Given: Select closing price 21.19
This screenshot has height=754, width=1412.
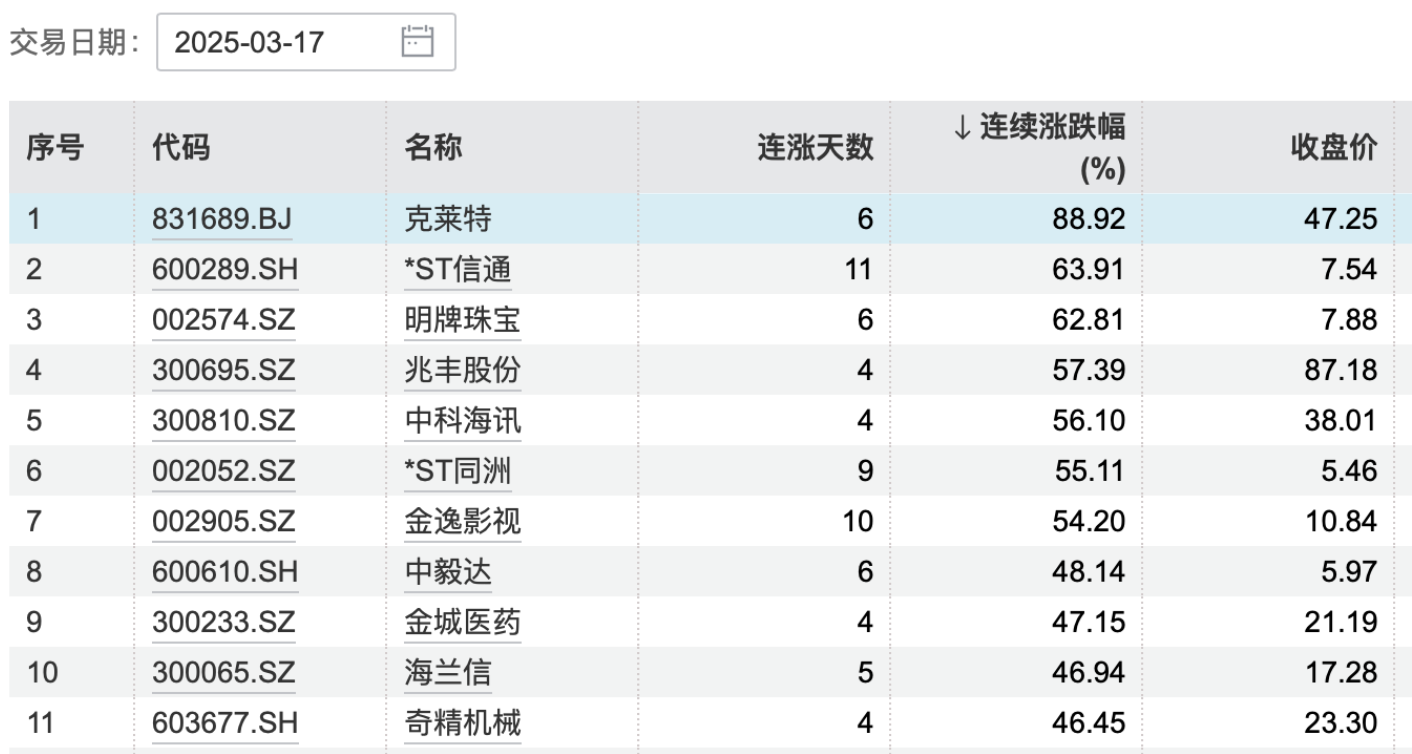Looking at the screenshot, I should [1341, 622].
